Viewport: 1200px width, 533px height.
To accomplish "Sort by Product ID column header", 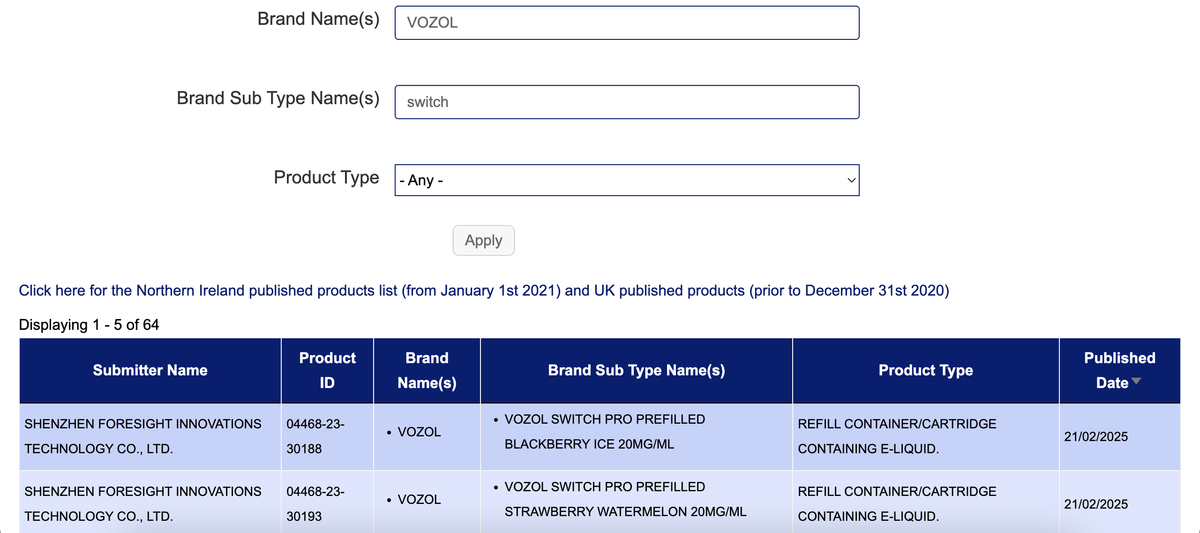I will tap(327, 370).
